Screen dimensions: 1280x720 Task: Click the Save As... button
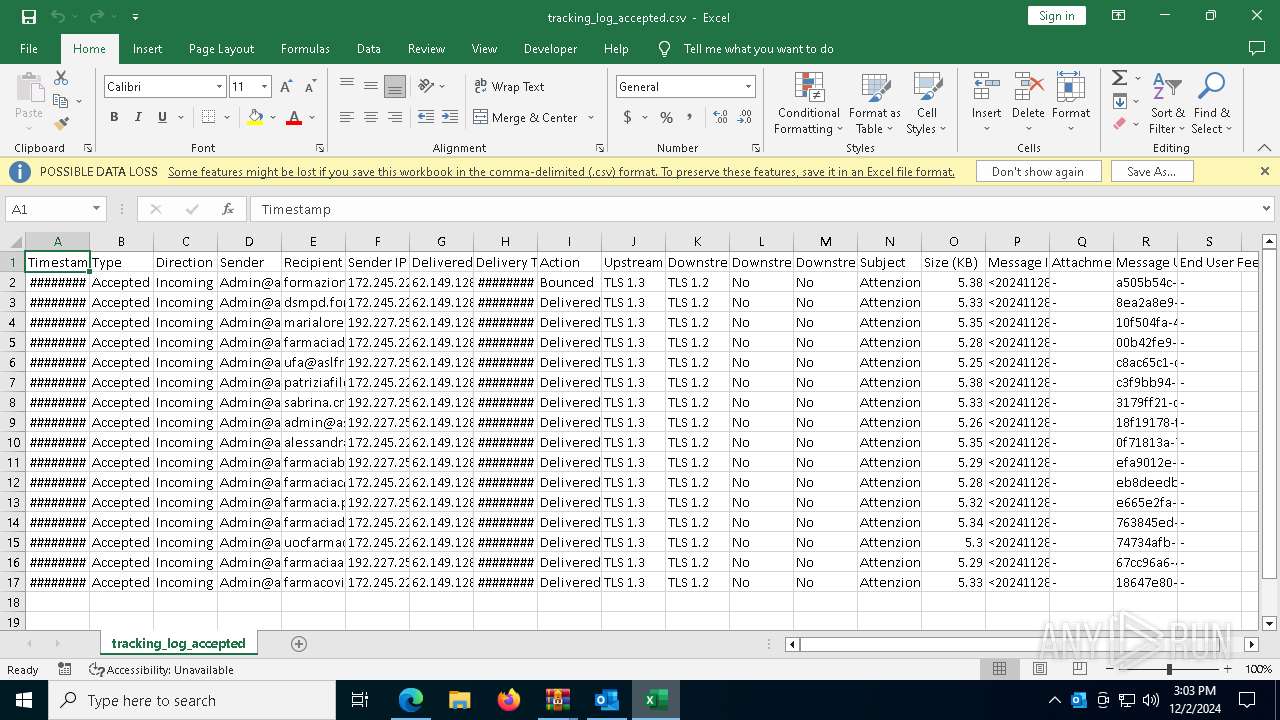click(1151, 171)
